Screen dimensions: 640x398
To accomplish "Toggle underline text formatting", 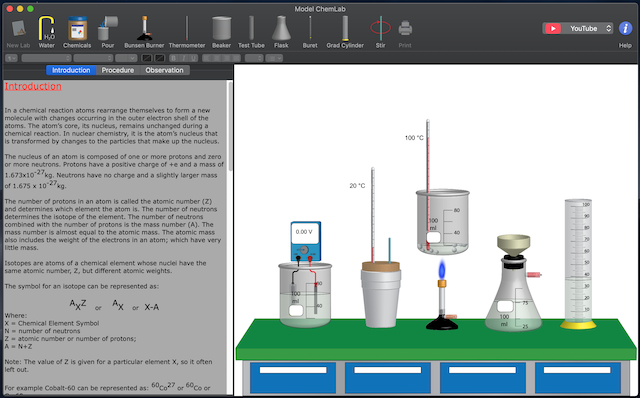I will [193, 58].
